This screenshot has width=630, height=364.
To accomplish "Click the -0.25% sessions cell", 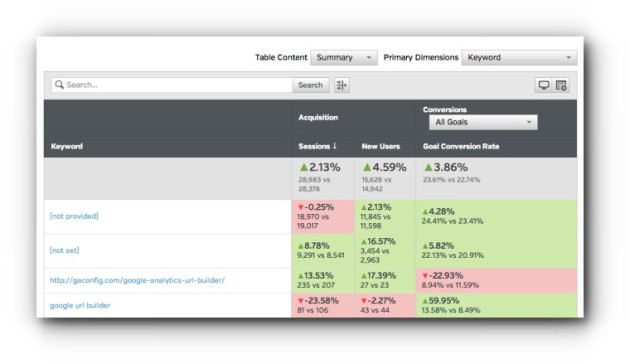I will [323, 217].
